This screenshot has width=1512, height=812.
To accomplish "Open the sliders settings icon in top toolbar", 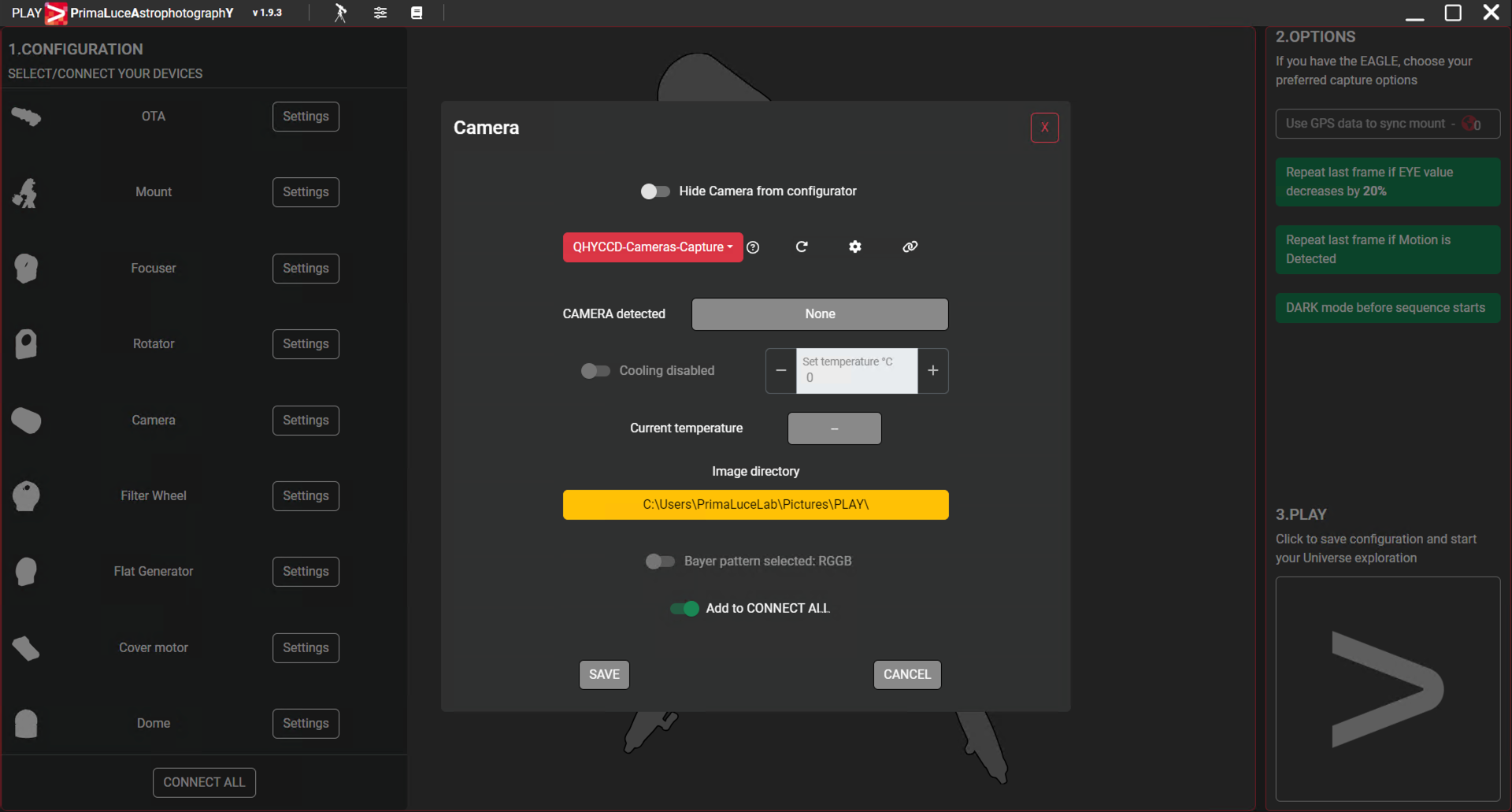I will click(x=380, y=13).
